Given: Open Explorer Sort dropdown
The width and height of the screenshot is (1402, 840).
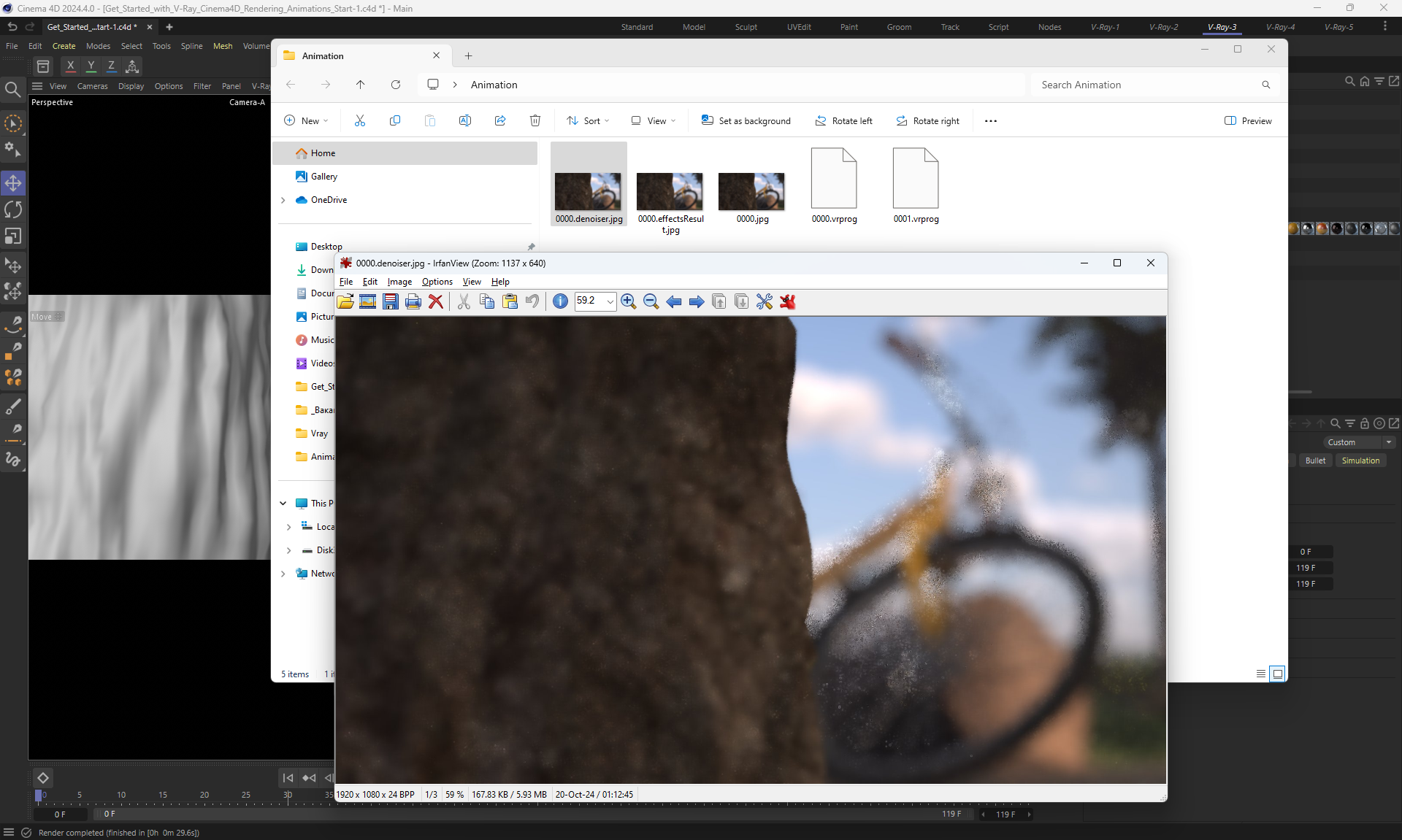Looking at the screenshot, I should point(589,121).
